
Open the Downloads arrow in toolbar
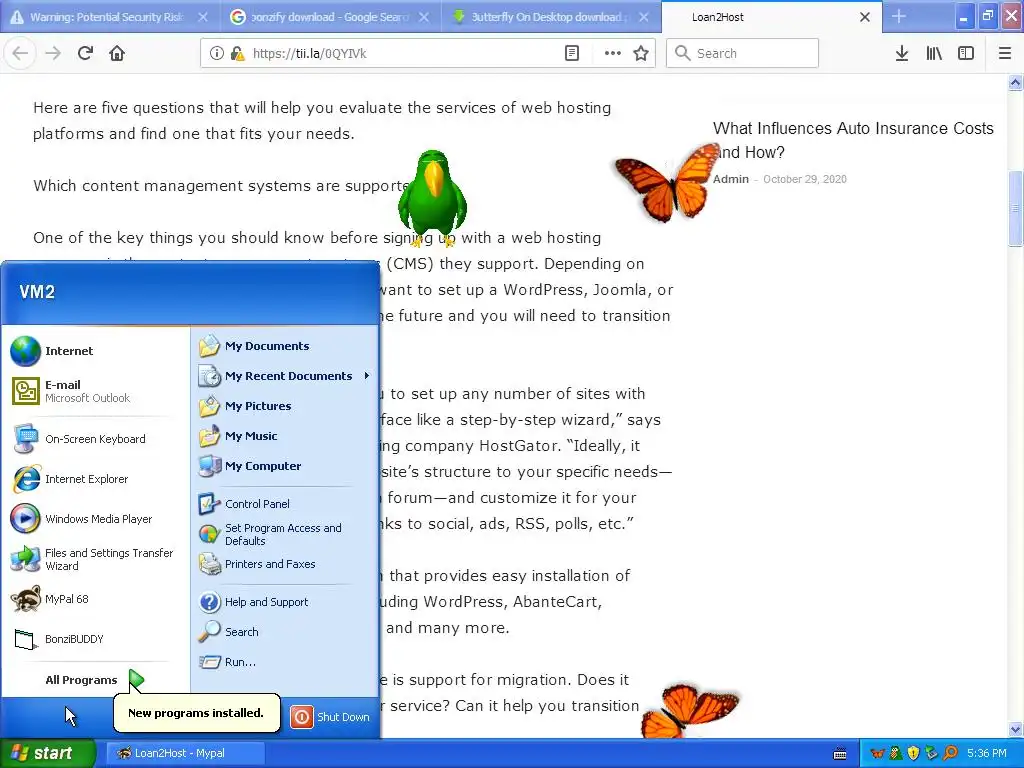902,54
